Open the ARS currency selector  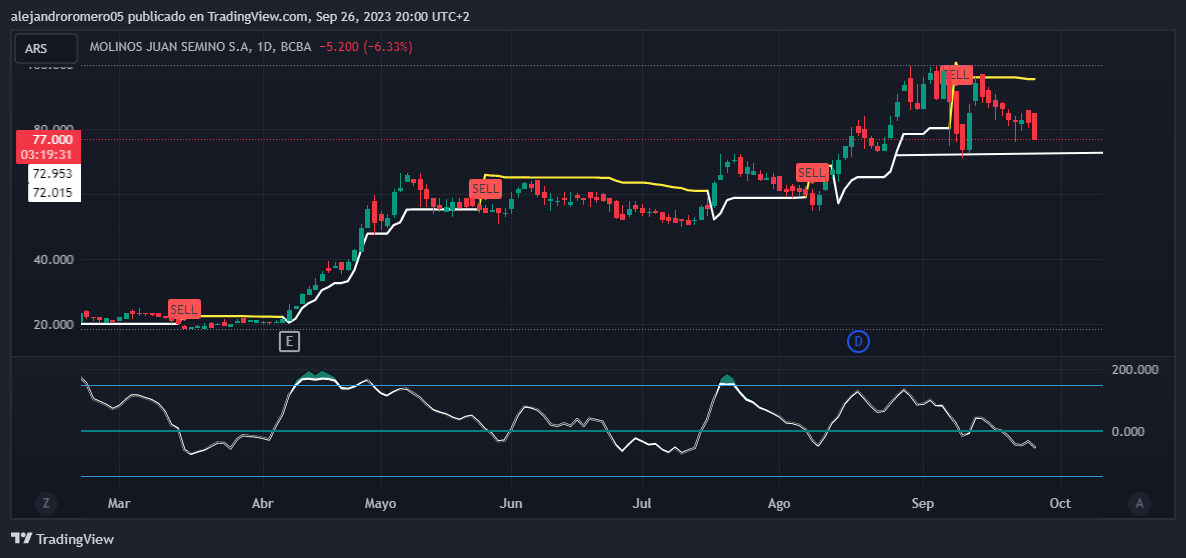[x=46, y=48]
